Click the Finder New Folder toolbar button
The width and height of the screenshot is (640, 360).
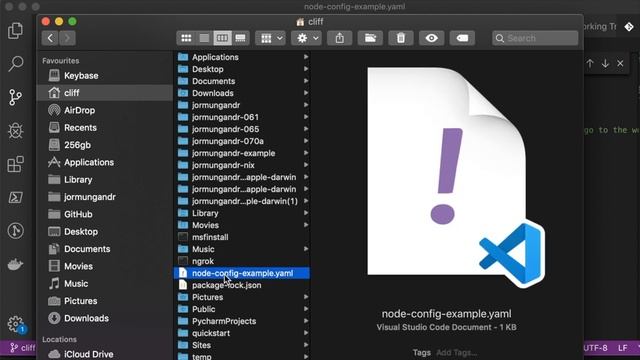[370, 38]
